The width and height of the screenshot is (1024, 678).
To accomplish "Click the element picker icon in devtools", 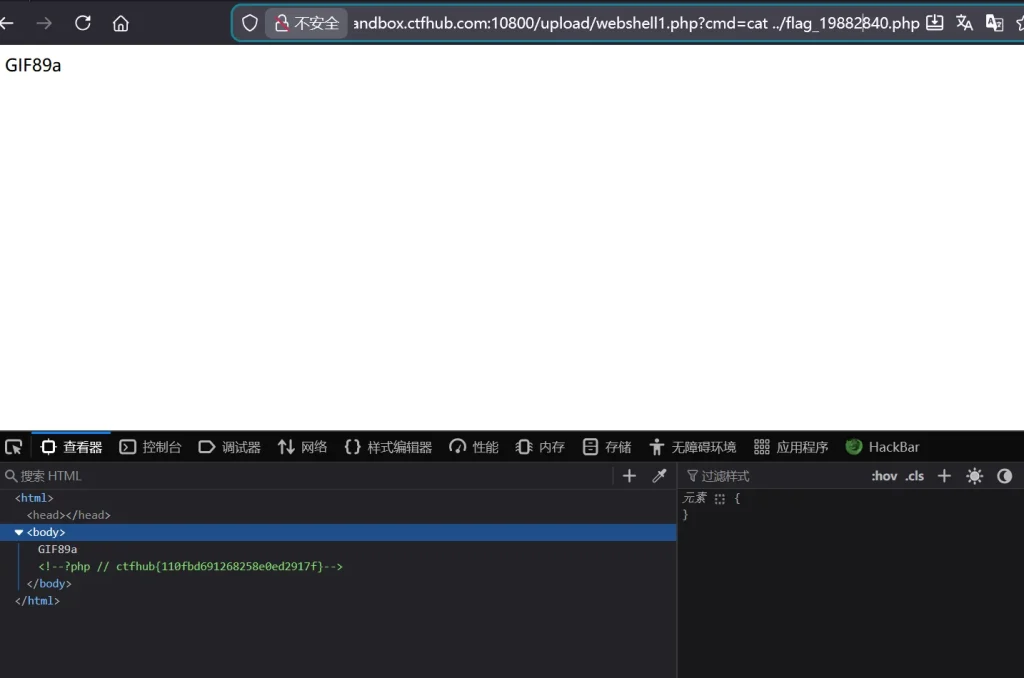I will (x=13, y=447).
